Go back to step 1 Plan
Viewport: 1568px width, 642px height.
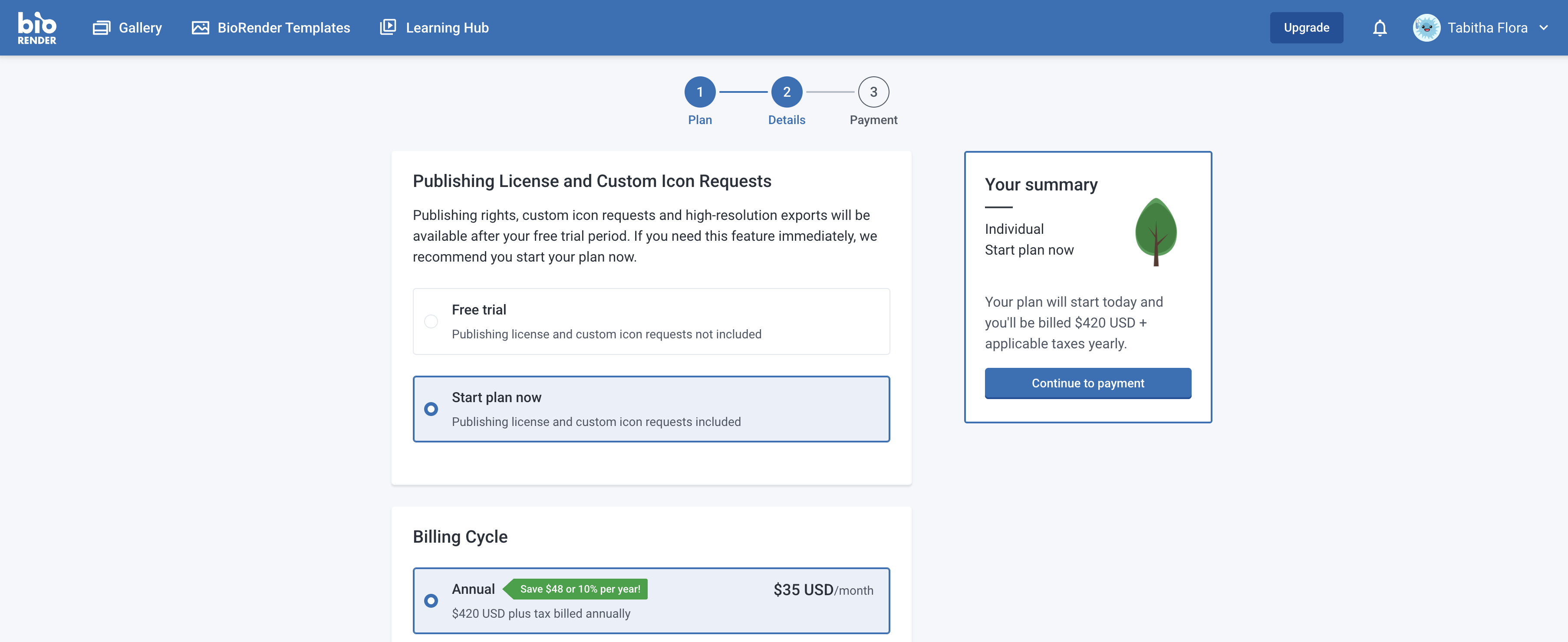click(x=699, y=92)
